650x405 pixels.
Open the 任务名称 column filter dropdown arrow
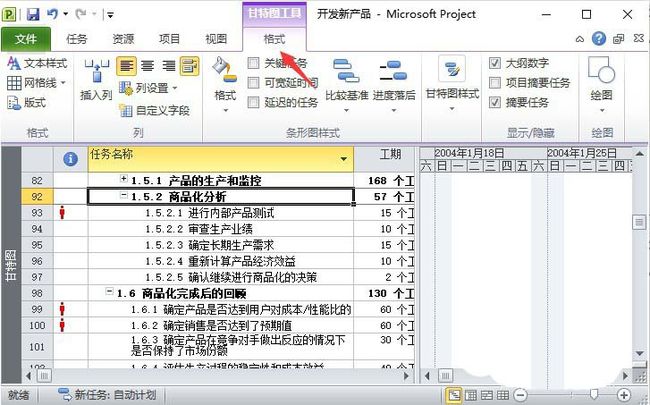click(344, 159)
